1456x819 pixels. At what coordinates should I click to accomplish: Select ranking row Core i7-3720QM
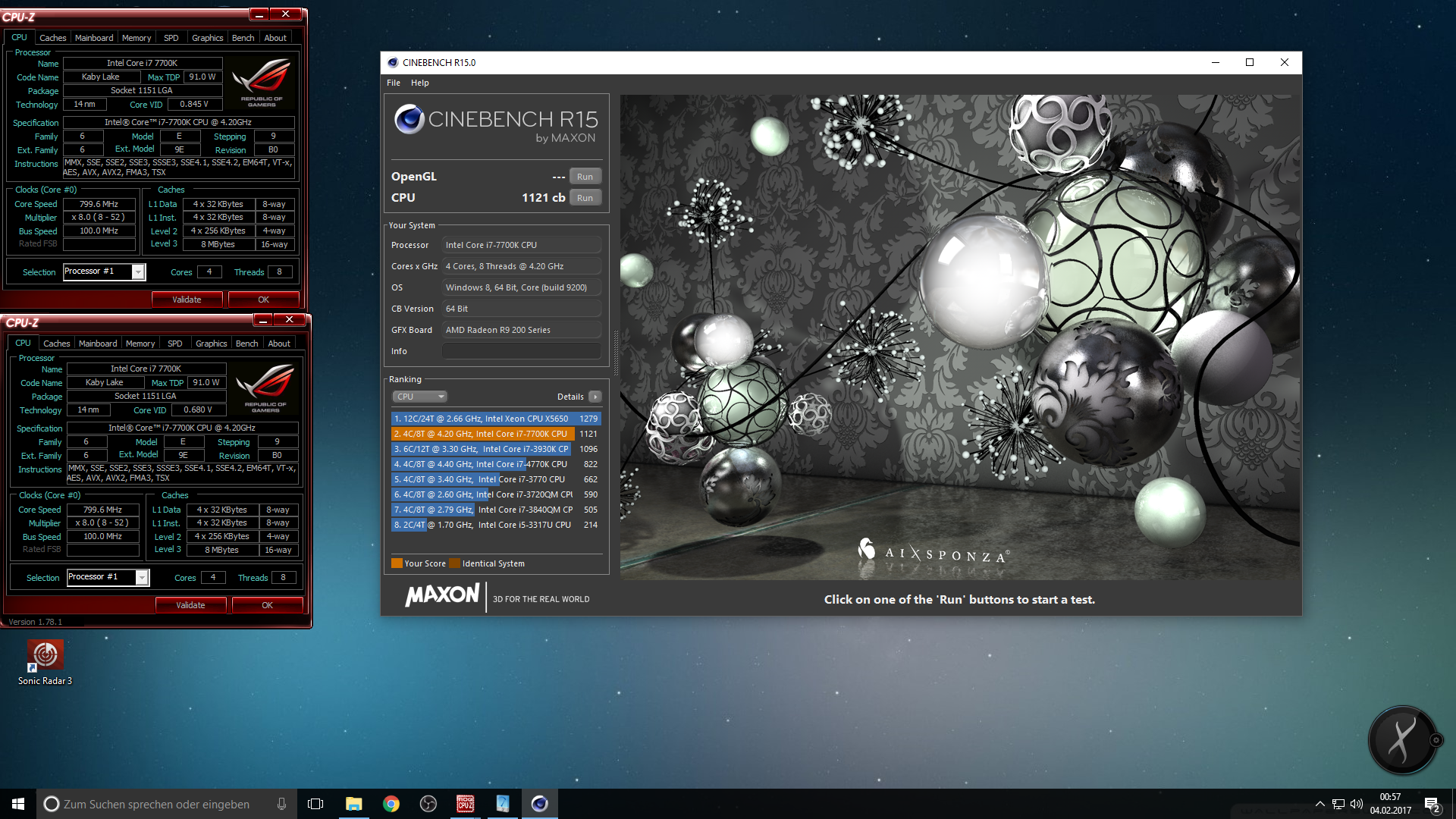[496, 494]
